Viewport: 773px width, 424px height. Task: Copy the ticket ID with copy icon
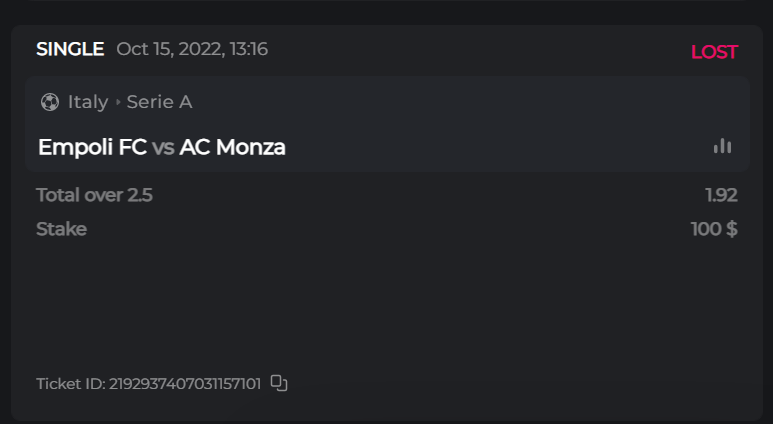click(279, 383)
